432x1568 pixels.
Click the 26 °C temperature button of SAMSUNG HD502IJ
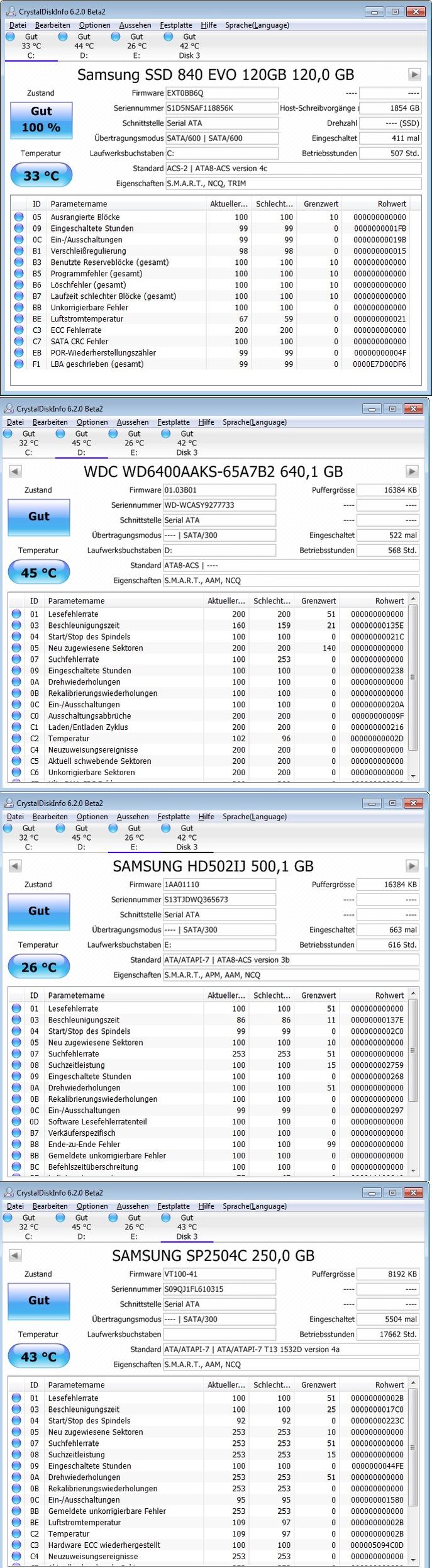pos(39,967)
